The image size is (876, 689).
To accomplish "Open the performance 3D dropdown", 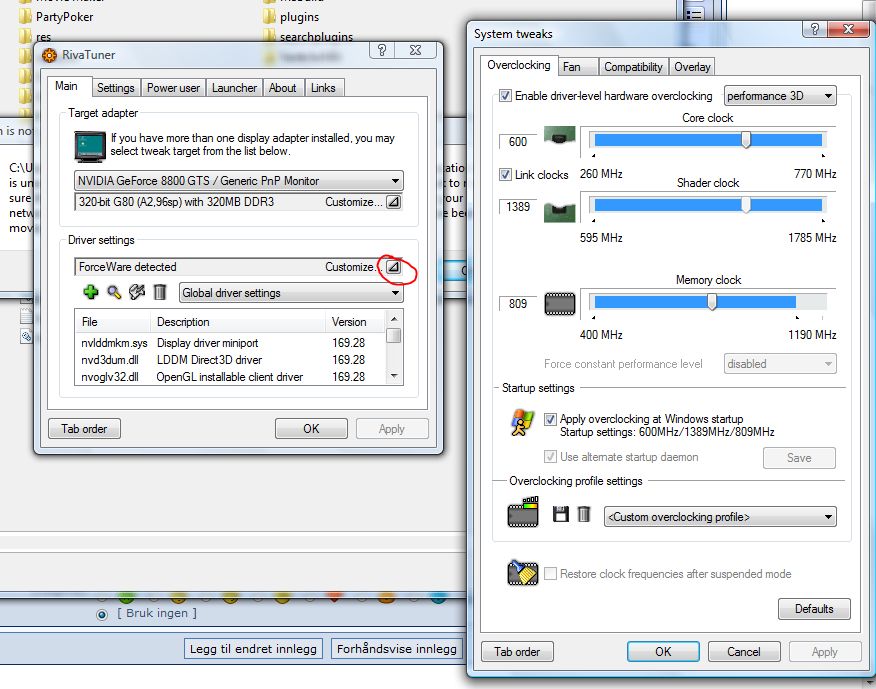I will point(780,96).
